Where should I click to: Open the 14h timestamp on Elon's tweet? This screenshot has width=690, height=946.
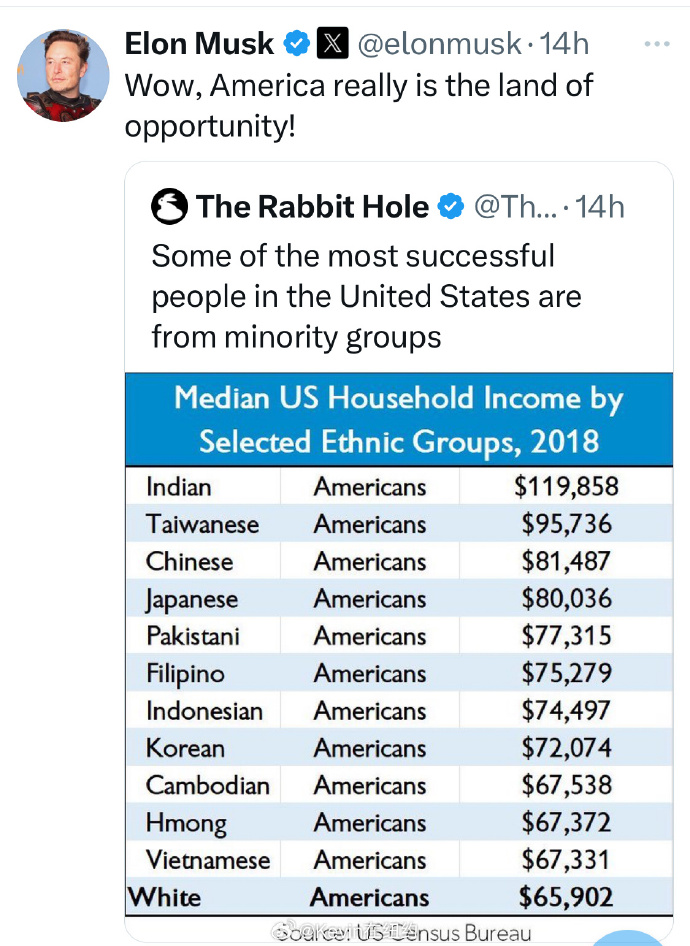pos(564,44)
